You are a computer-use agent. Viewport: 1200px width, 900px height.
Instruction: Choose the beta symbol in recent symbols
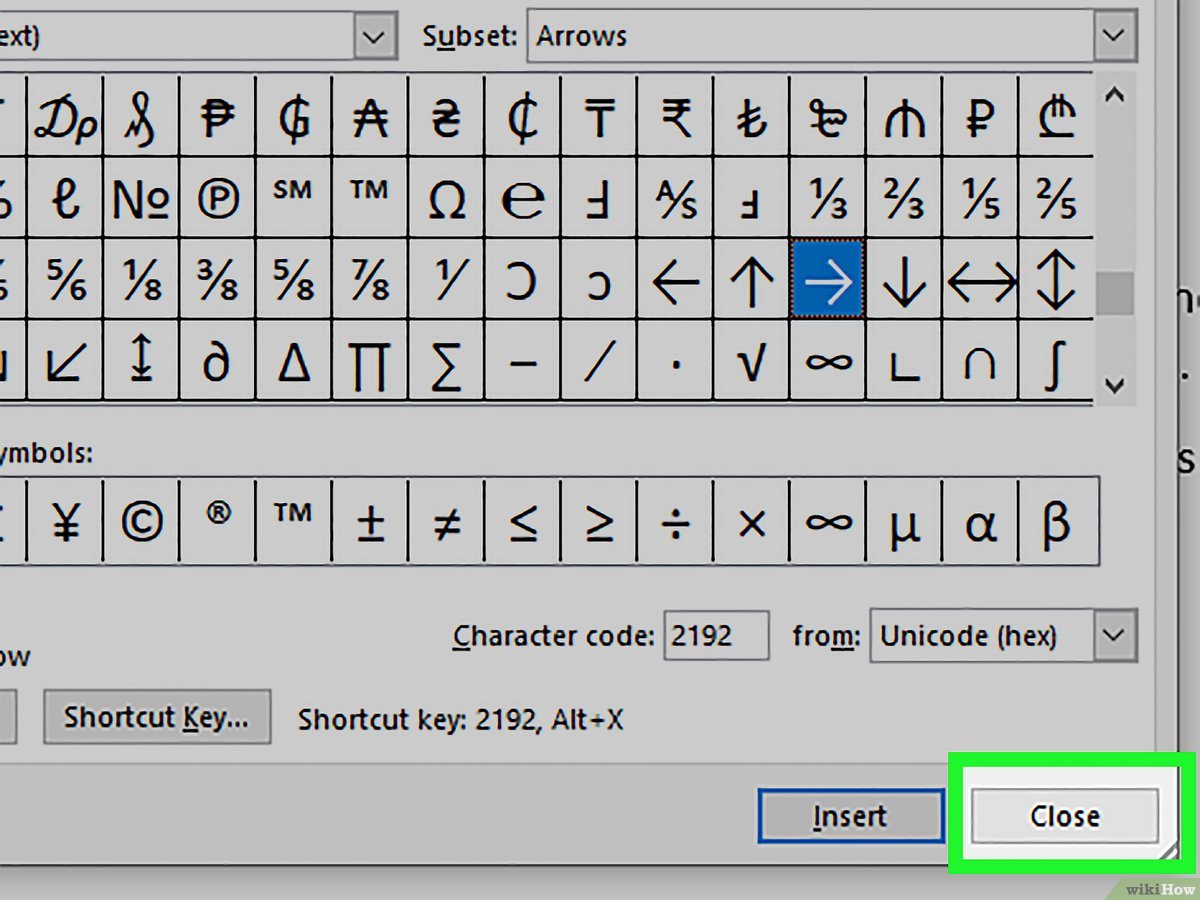[x=1057, y=522]
